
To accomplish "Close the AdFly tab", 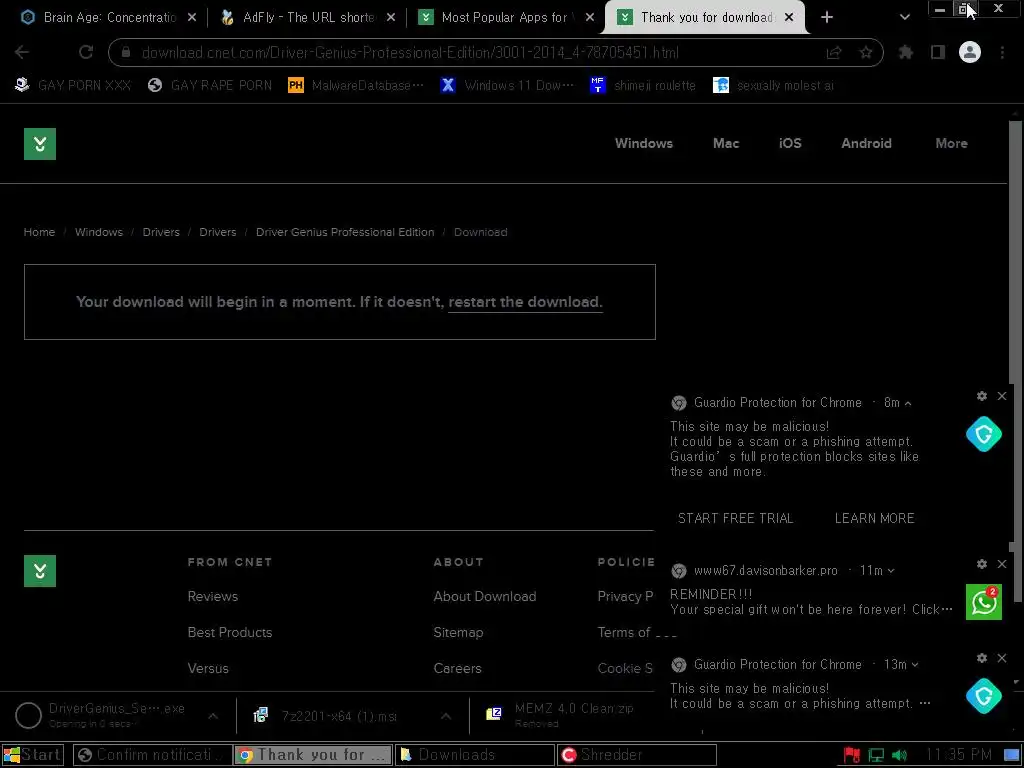I will (391, 18).
